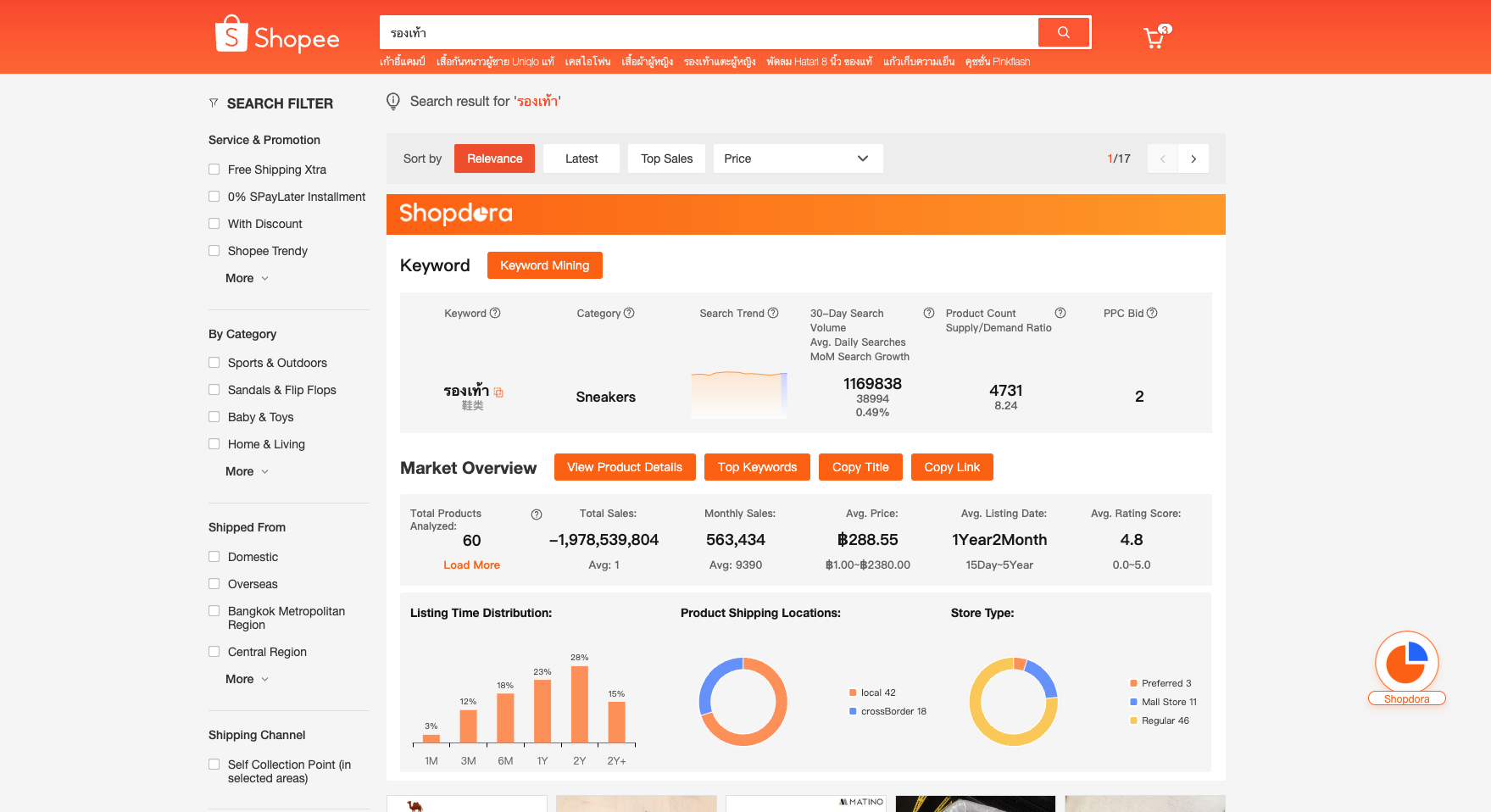Click the floating Shopdora pie chart icon
This screenshot has width=1491, height=812.
pyautogui.click(x=1406, y=662)
